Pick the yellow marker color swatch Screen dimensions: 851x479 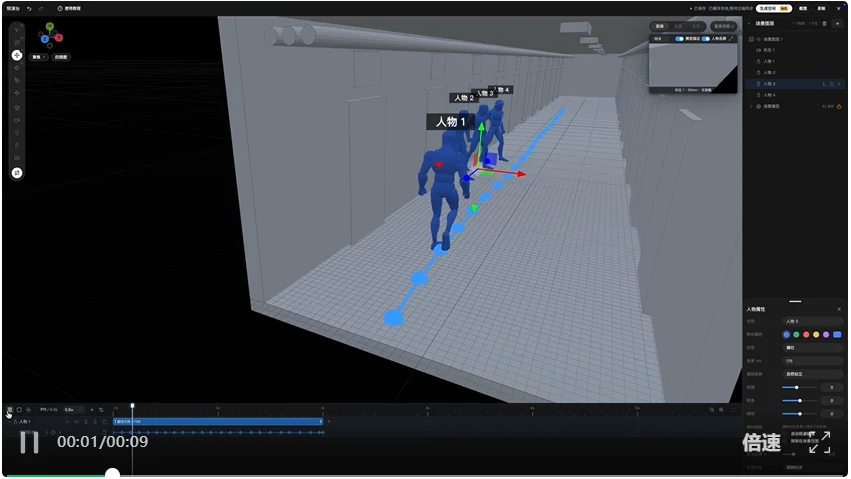[x=816, y=335]
